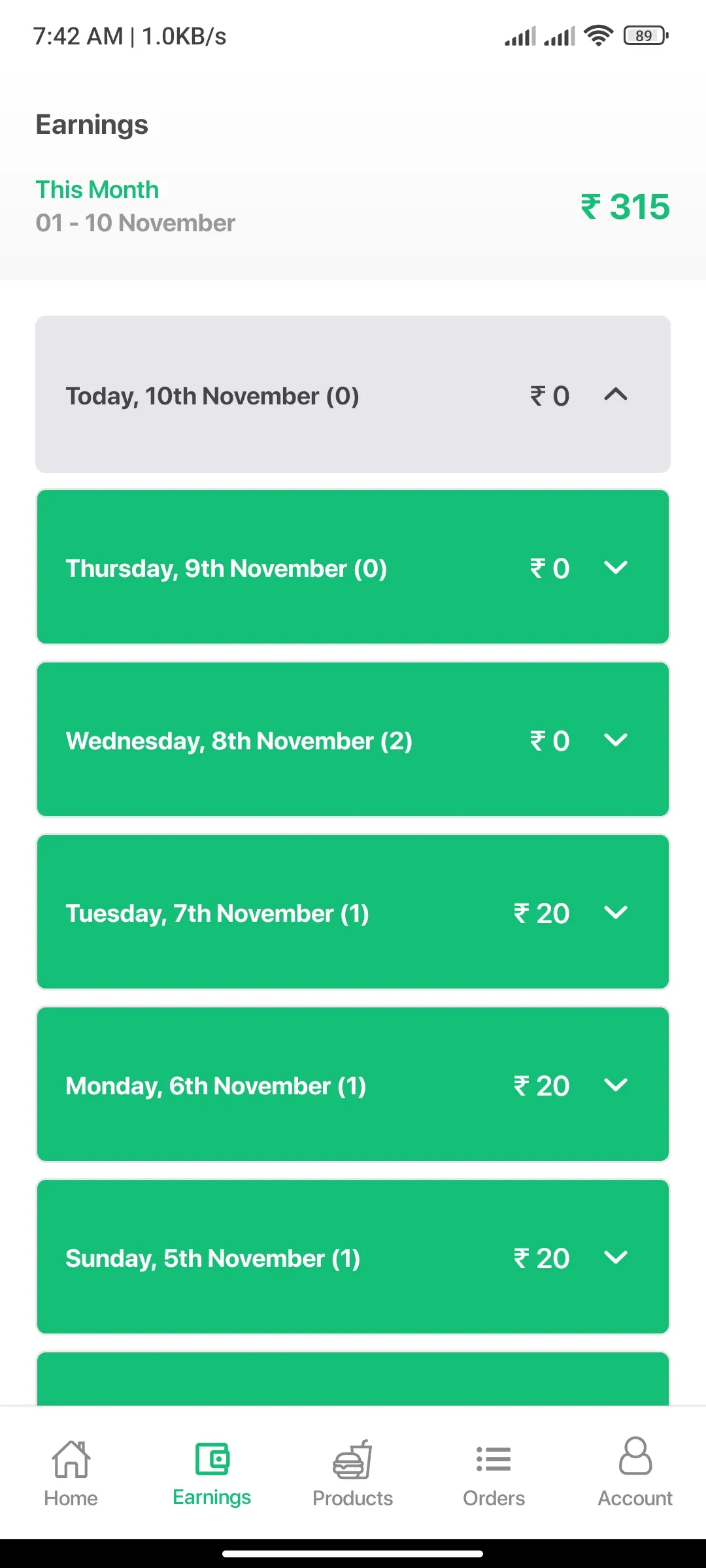Expand Tuesday, 7th November chevron
This screenshot has width=706, height=1568.
pos(616,912)
